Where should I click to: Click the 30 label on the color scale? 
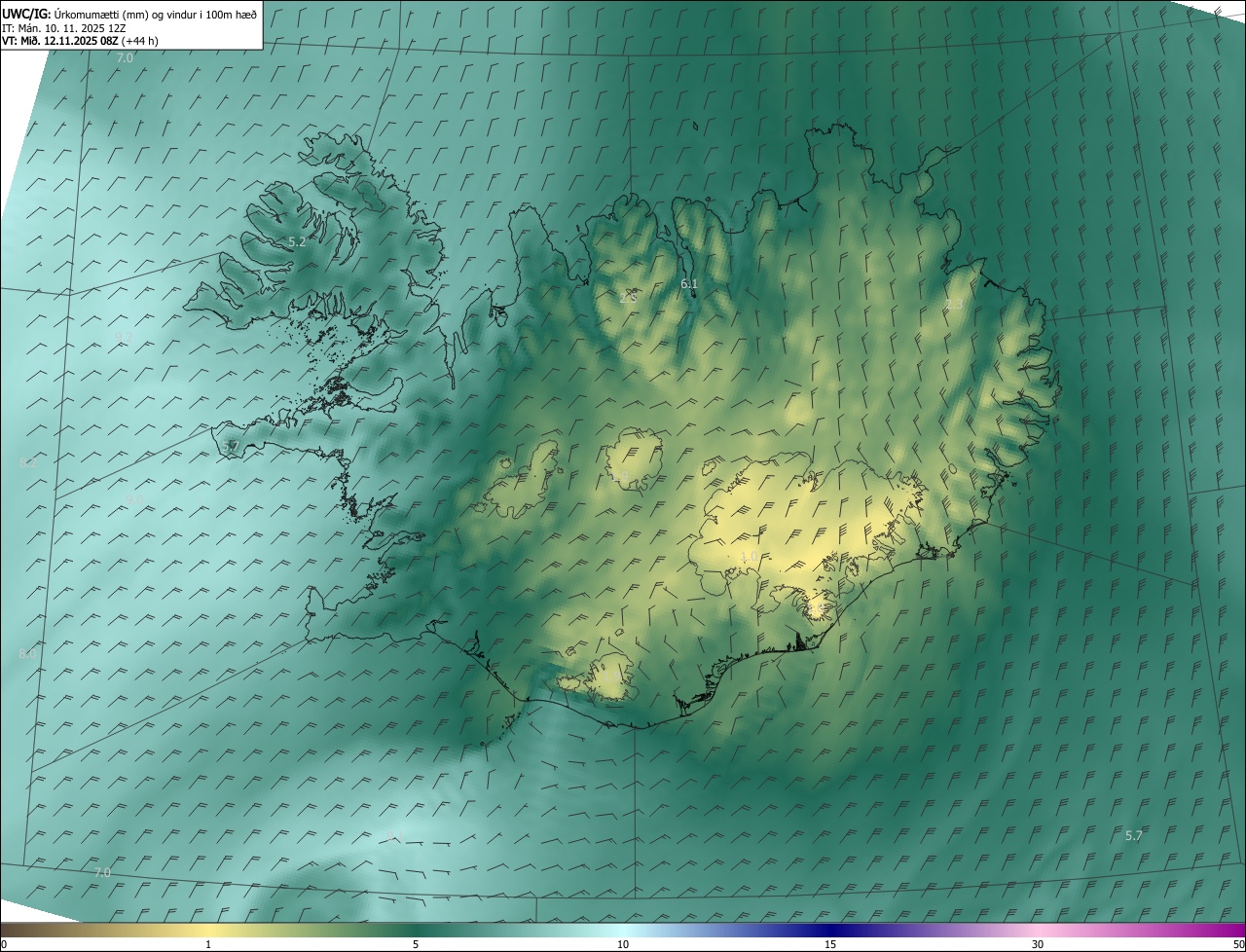pos(1038,944)
